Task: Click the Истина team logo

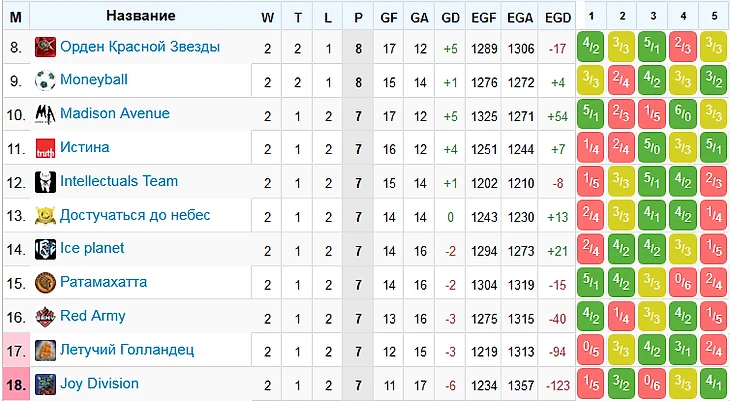Action: 45,148
